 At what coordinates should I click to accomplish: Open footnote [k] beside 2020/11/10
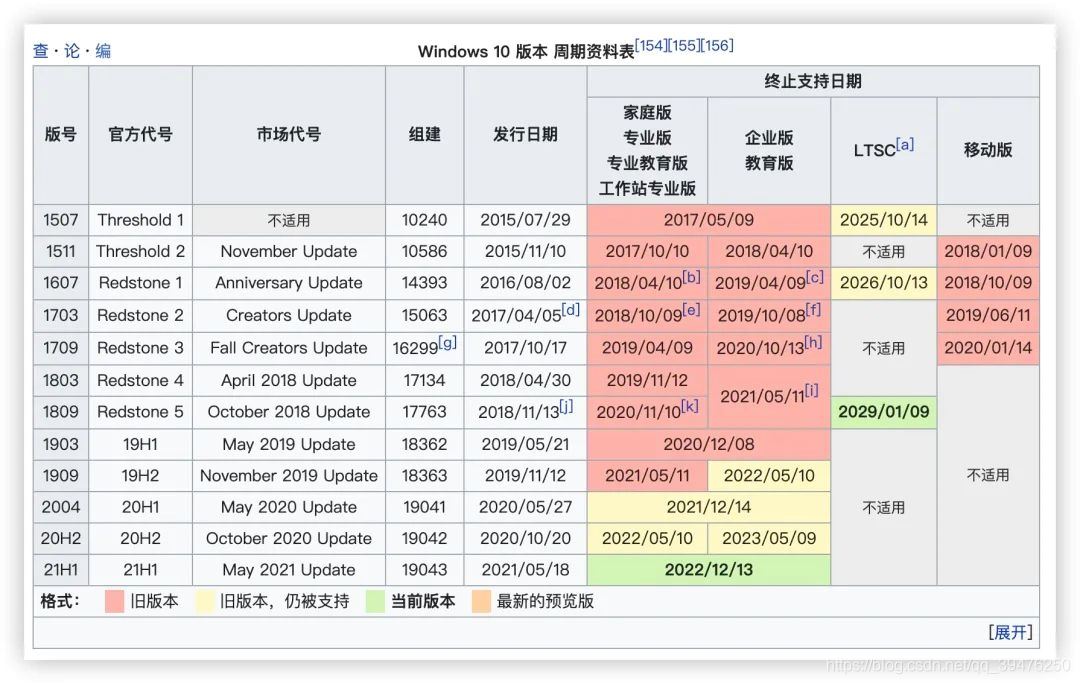coord(690,406)
